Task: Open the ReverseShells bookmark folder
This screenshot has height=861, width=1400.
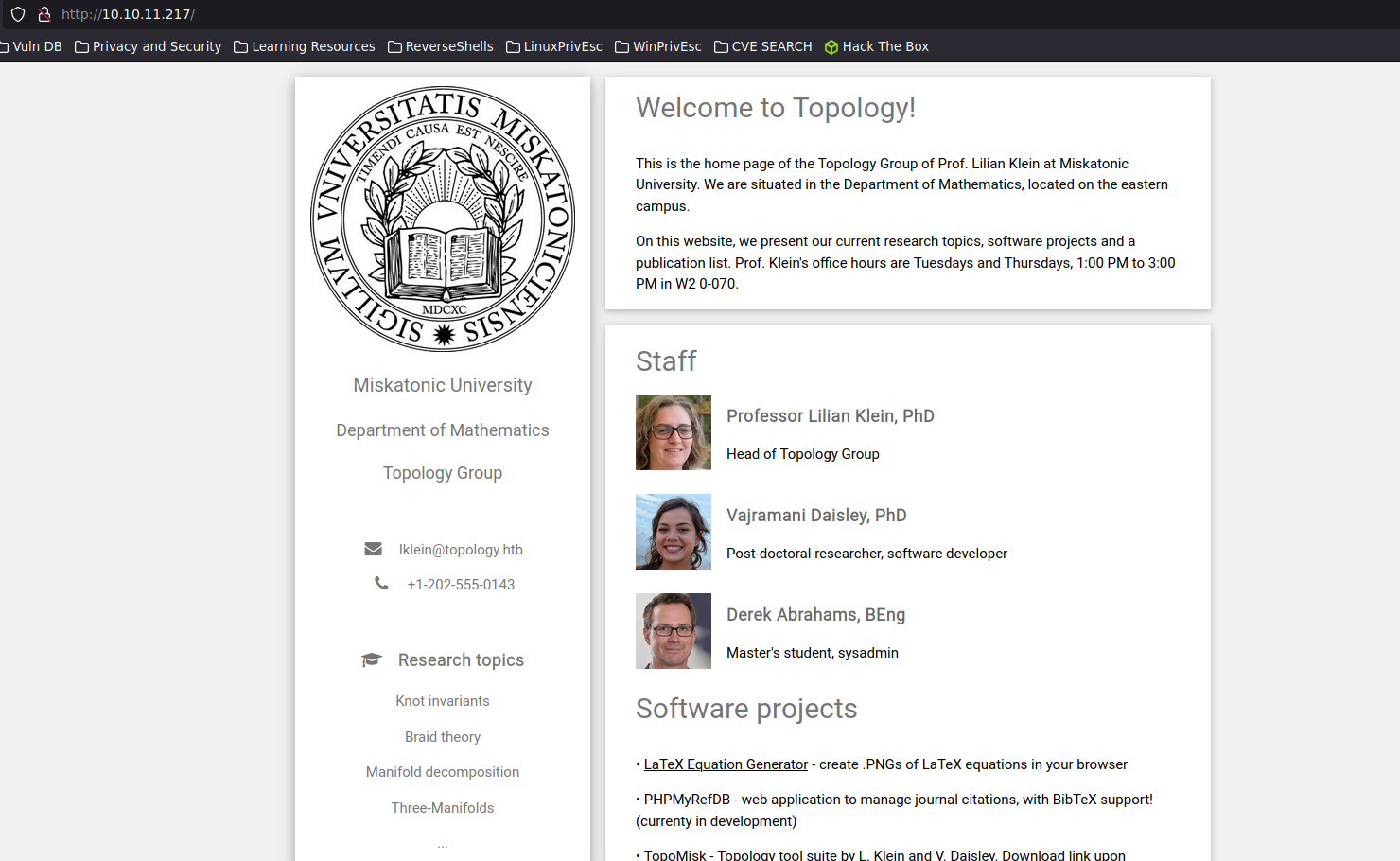Action: pos(441,46)
